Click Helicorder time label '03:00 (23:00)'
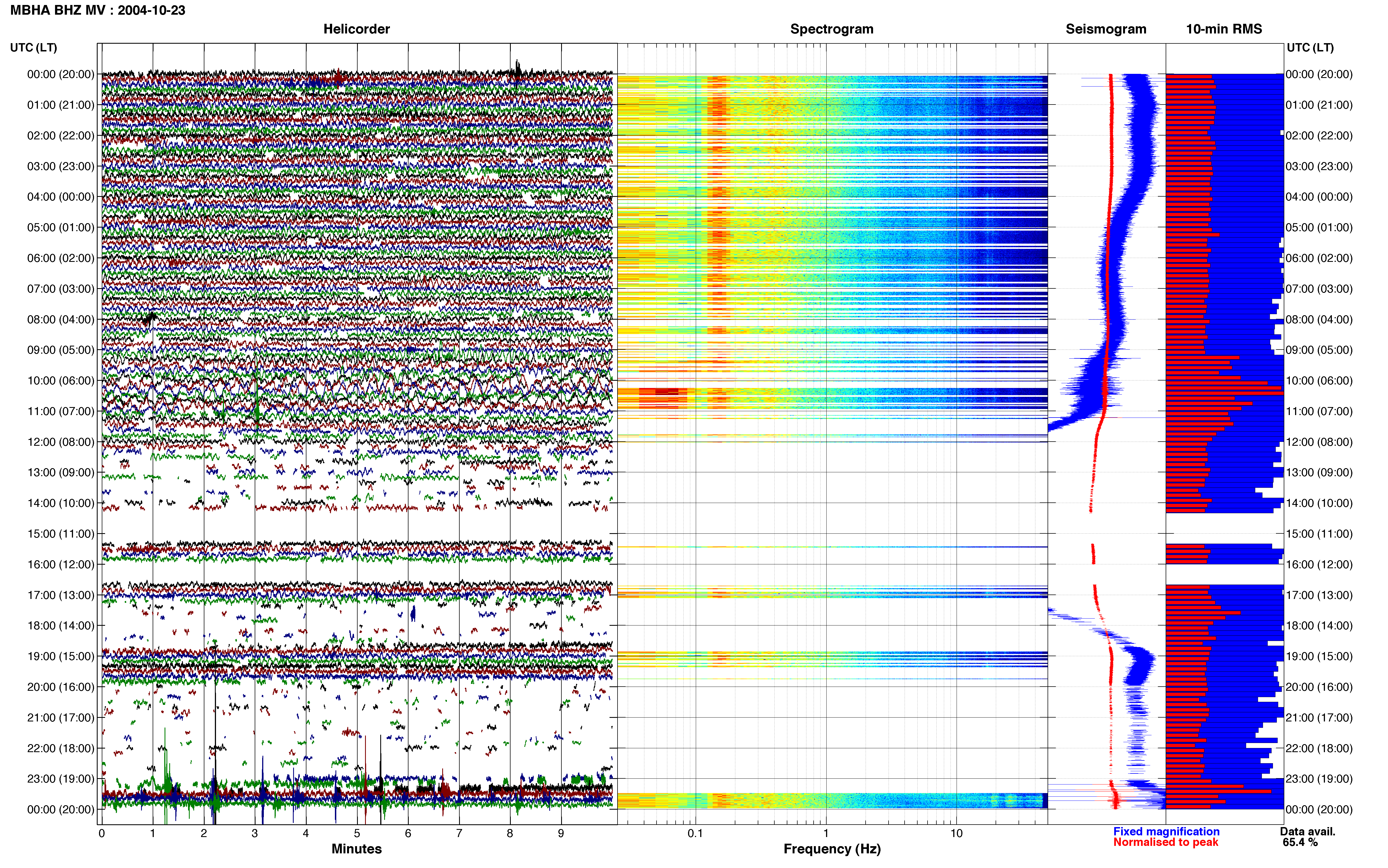1388x868 pixels. point(61,166)
